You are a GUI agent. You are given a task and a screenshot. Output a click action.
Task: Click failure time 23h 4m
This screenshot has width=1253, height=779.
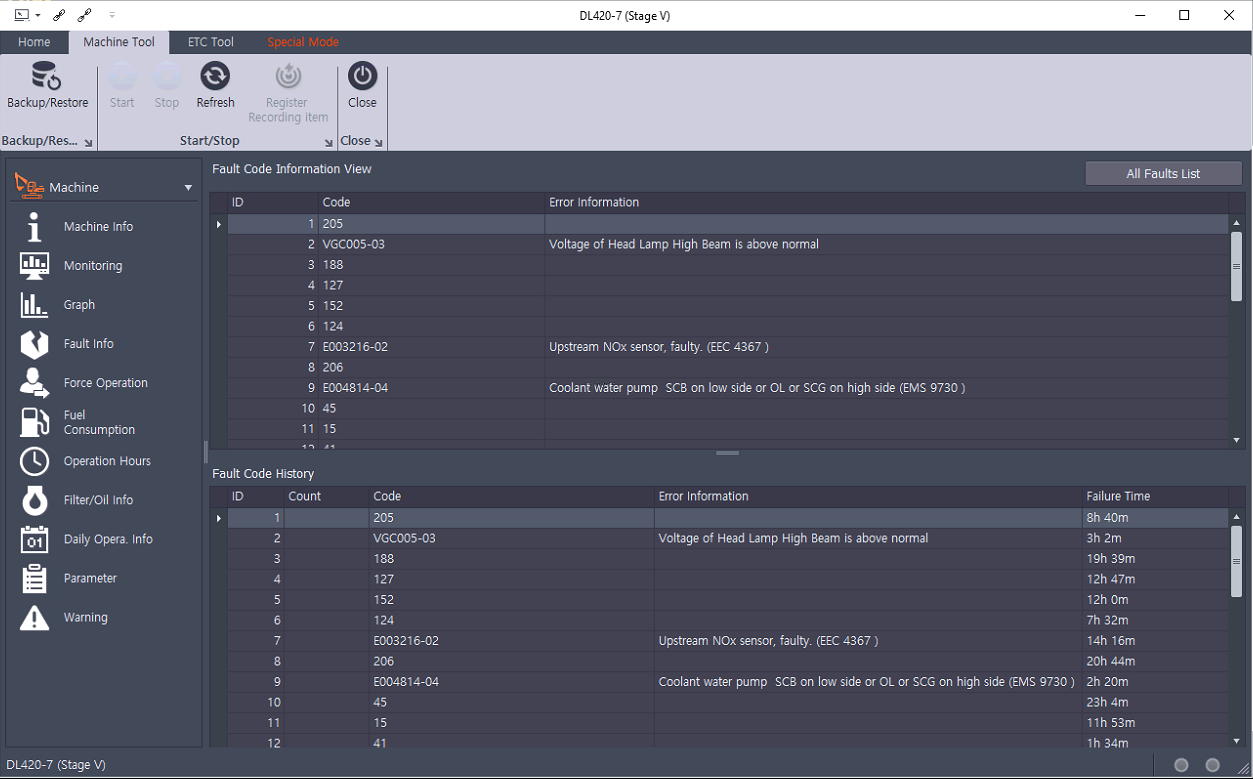(x=1107, y=702)
